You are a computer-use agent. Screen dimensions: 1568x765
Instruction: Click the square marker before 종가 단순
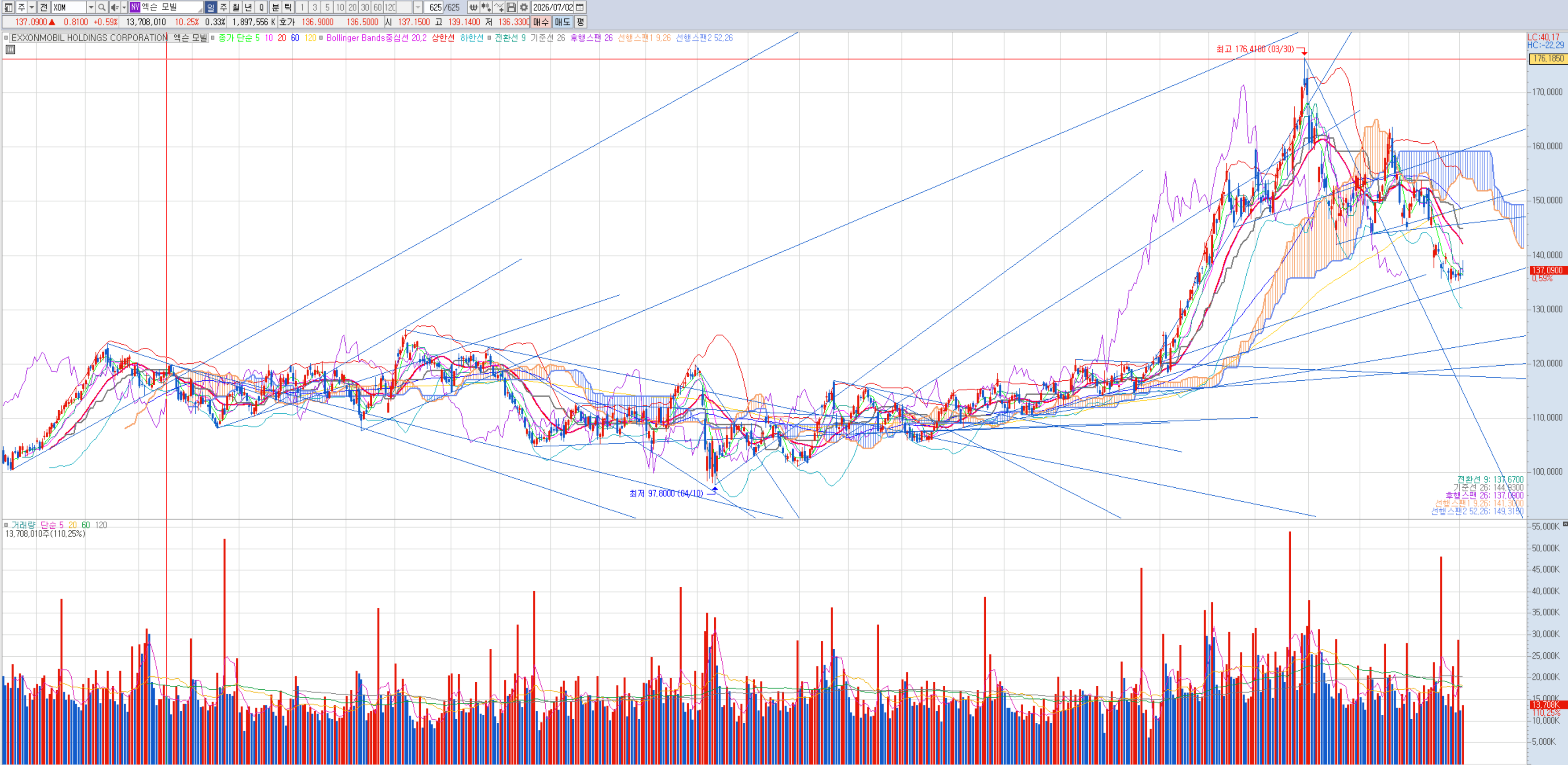pyautogui.click(x=213, y=38)
